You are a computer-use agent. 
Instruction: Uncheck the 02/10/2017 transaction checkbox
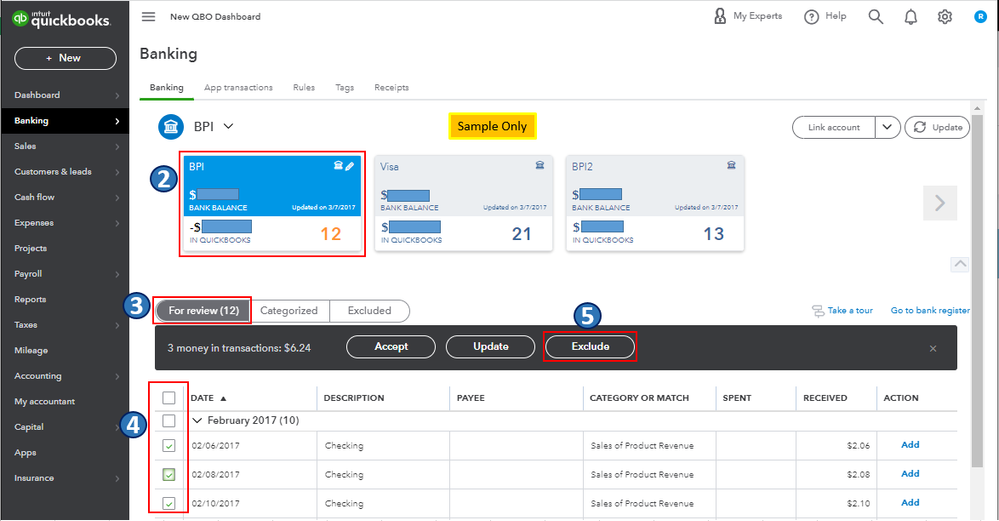click(x=169, y=503)
